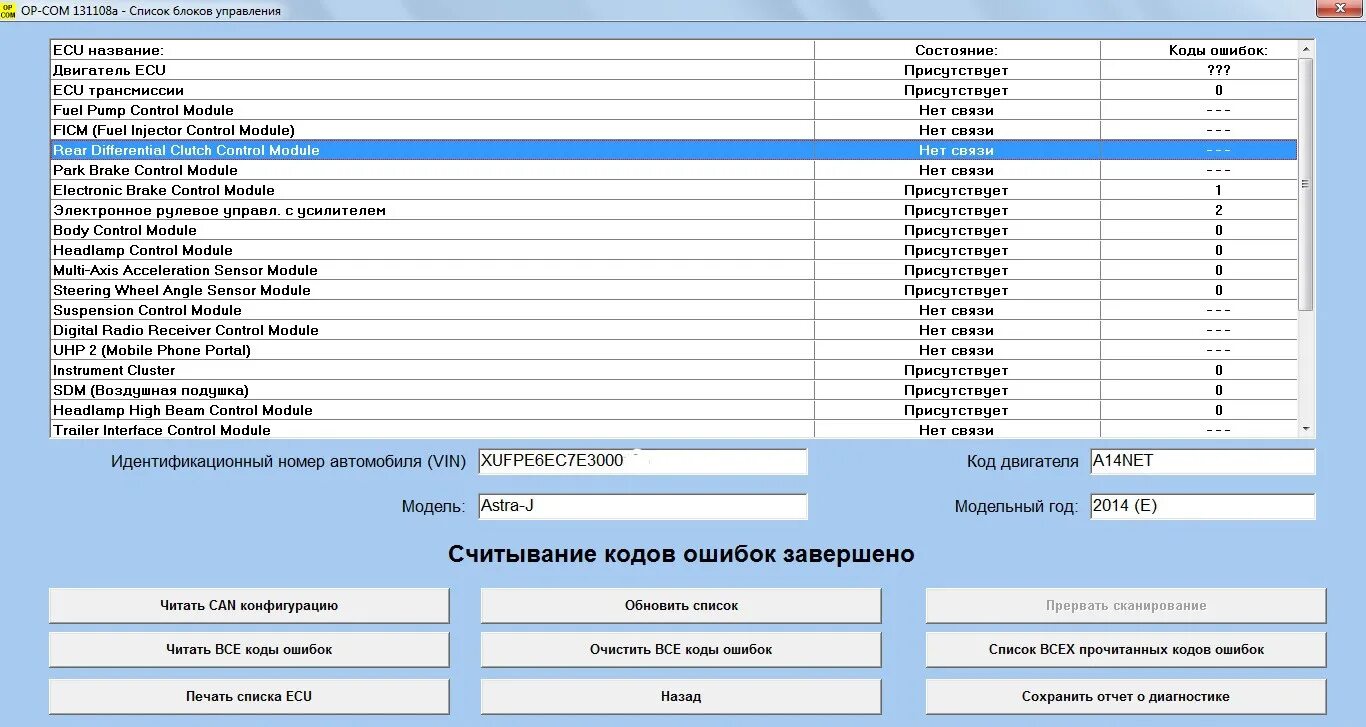Click the ECU list scrollbar thumb
Image resolution: width=1366 pixels, height=727 pixels.
click(1305, 184)
